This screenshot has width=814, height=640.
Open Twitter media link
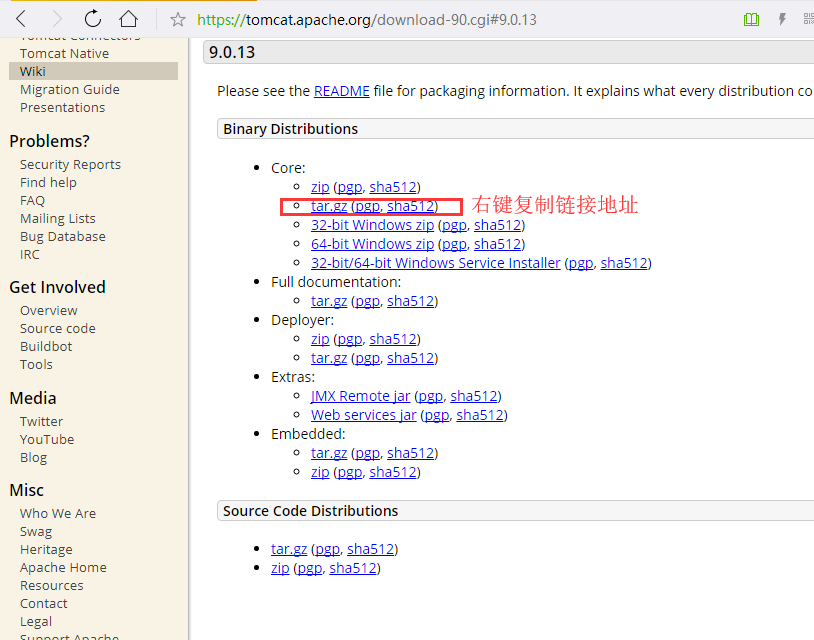(x=42, y=421)
